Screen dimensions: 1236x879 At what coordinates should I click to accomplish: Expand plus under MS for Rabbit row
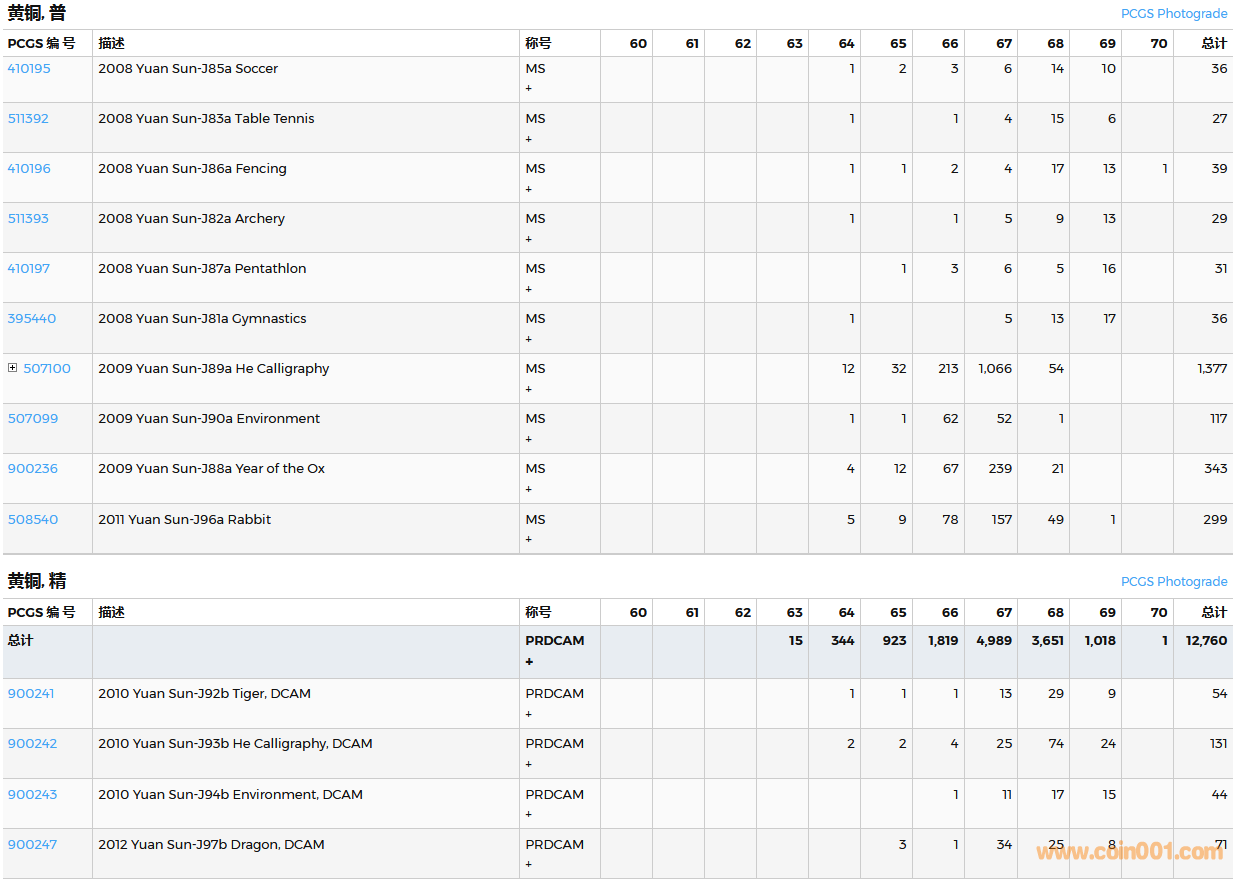point(529,540)
